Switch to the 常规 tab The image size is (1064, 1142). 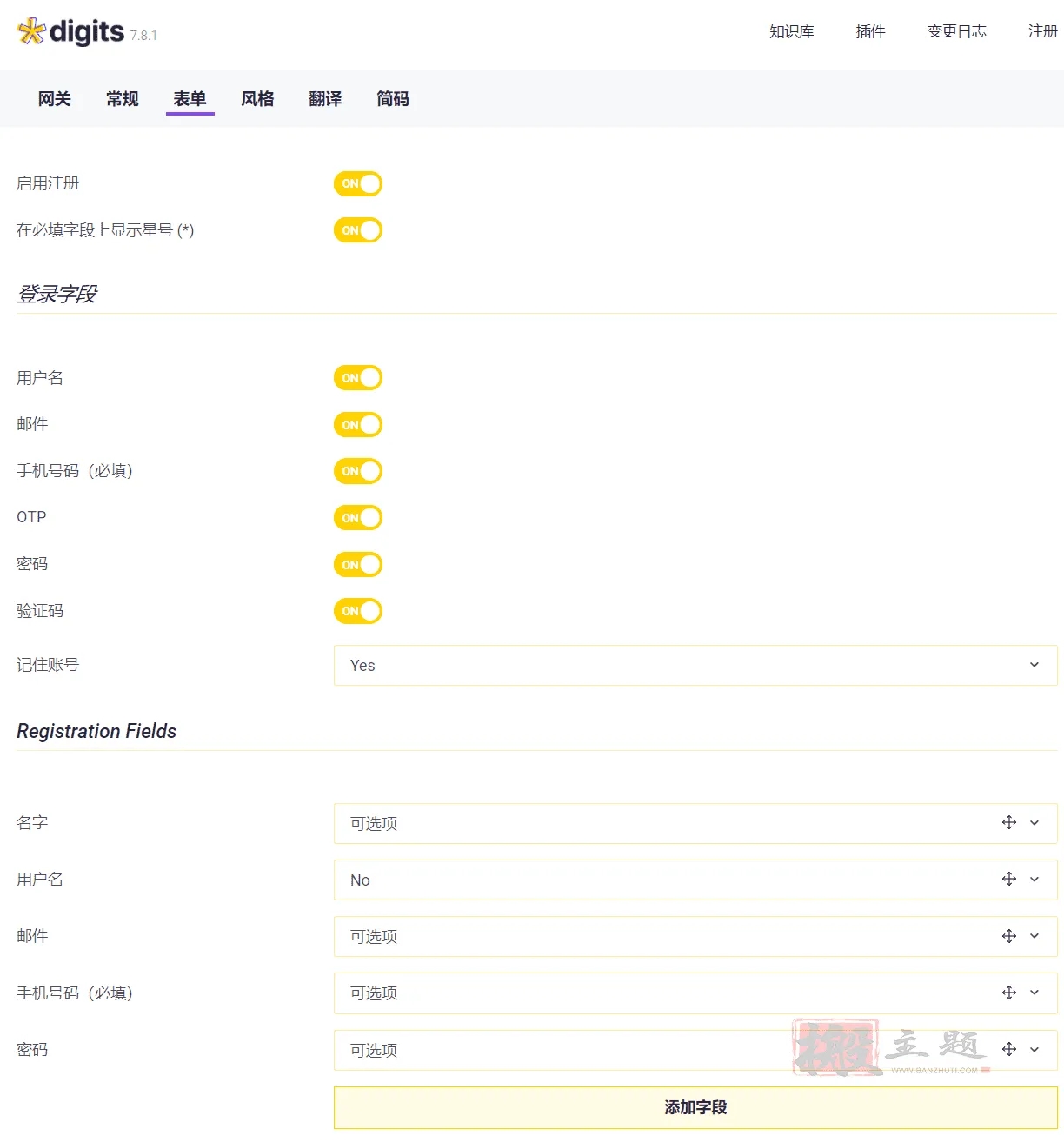[122, 99]
